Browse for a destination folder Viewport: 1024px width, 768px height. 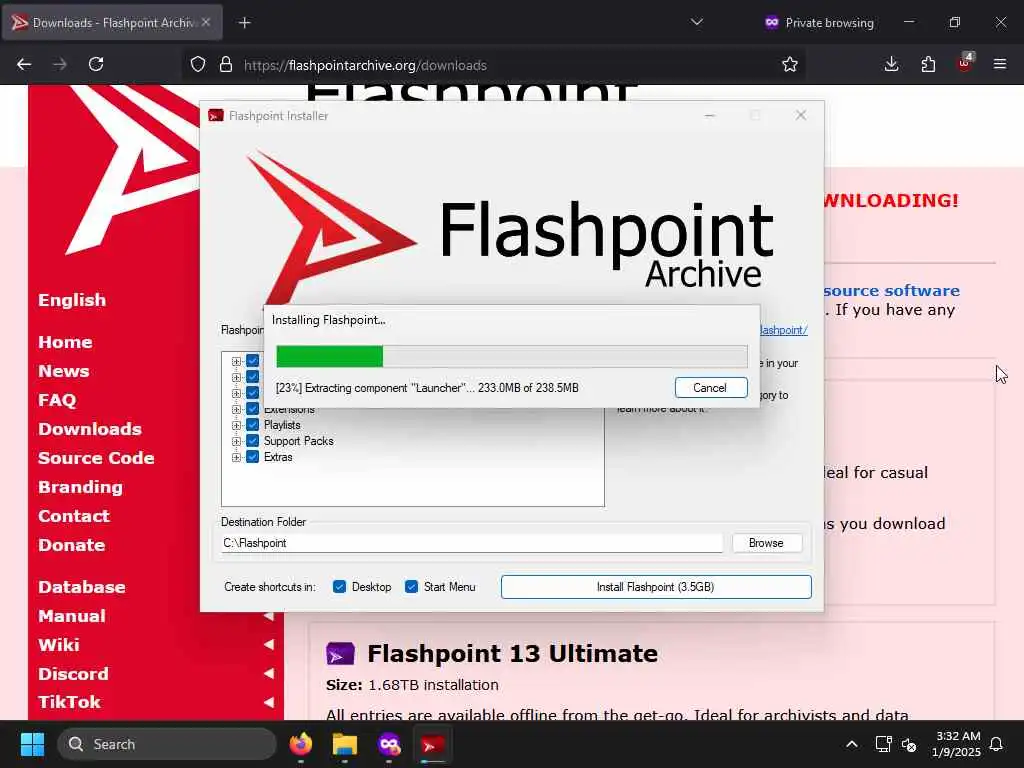point(767,543)
